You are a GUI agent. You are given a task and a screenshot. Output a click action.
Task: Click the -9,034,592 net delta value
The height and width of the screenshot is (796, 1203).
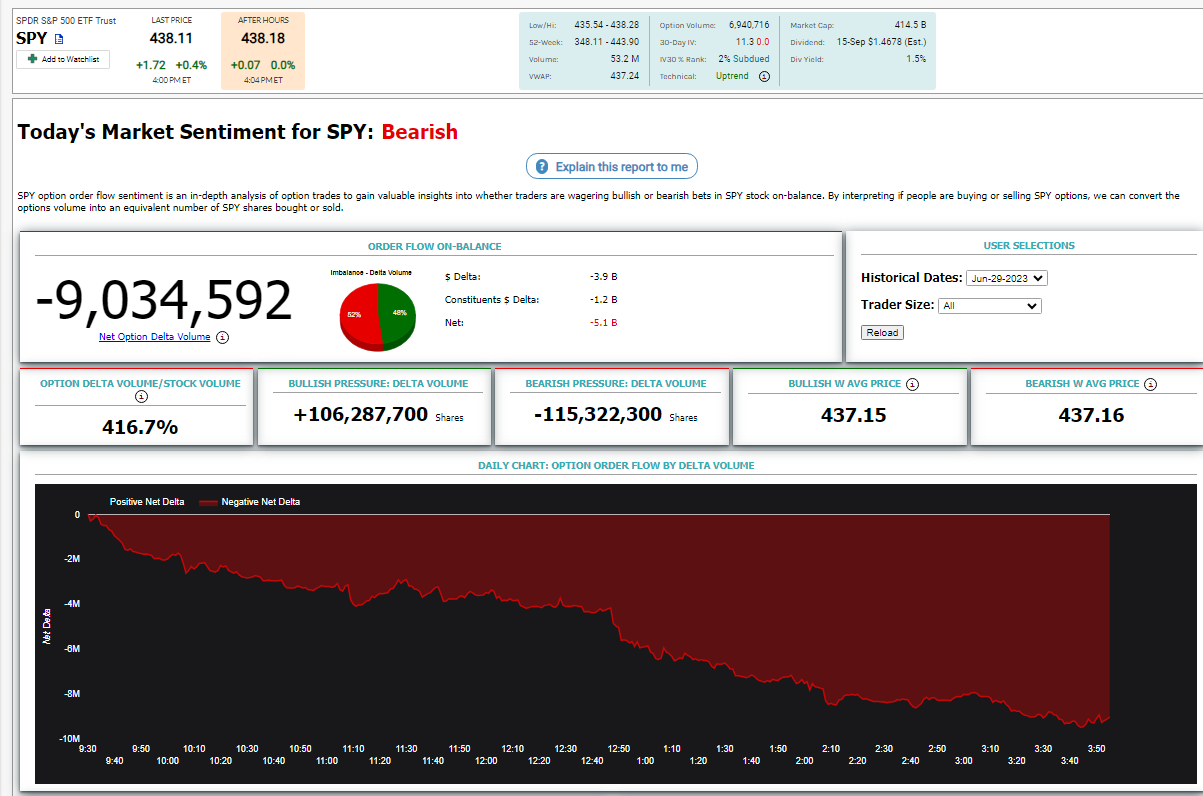pos(164,300)
